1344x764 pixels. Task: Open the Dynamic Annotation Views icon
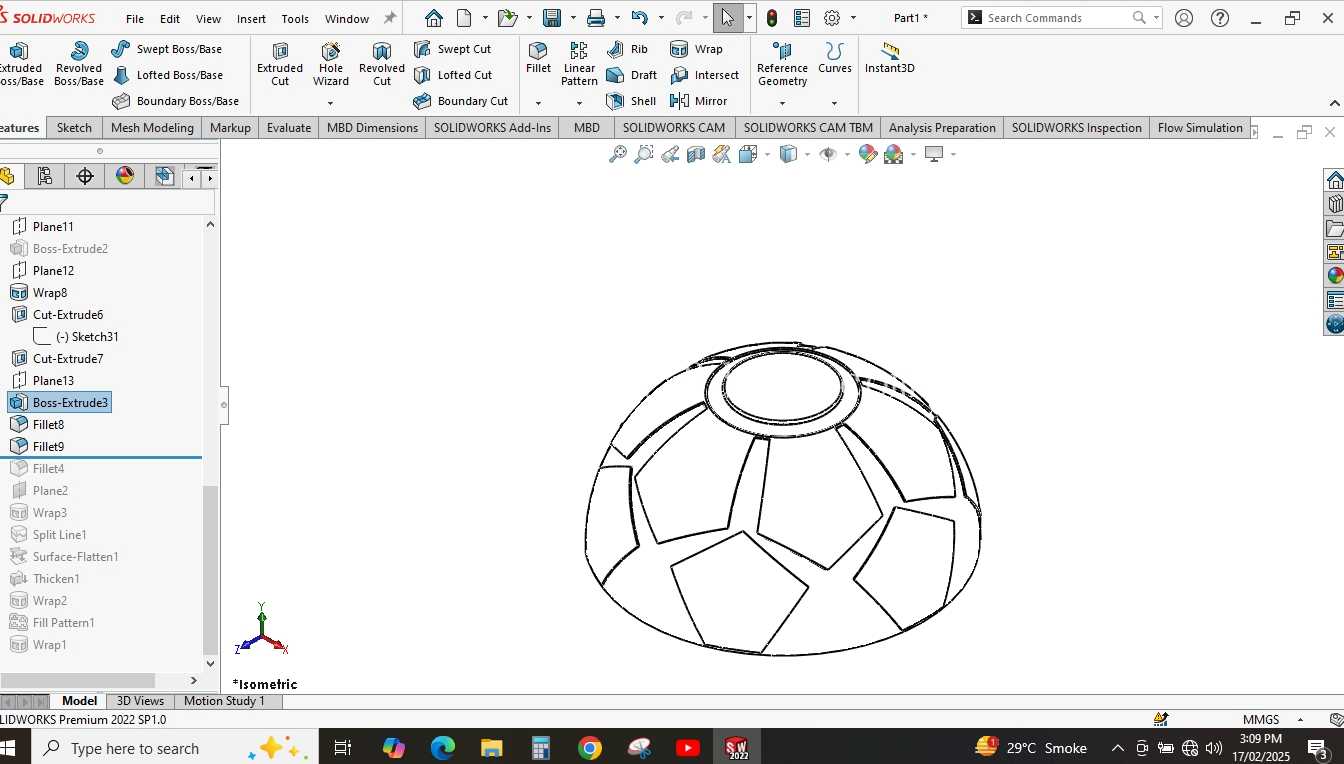722,154
